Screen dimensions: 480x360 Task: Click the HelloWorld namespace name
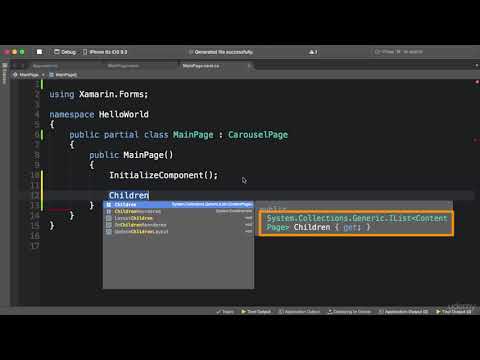coord(124,114)
